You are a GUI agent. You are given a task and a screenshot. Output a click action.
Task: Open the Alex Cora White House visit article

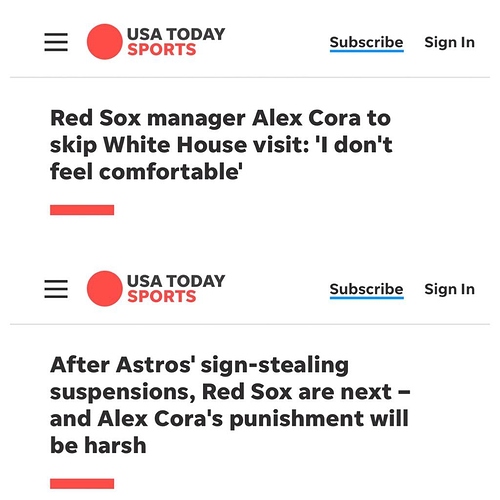(221, 145)
